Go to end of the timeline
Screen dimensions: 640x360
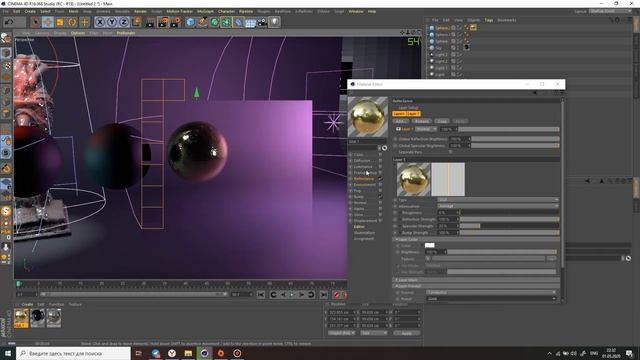(324, 295)
